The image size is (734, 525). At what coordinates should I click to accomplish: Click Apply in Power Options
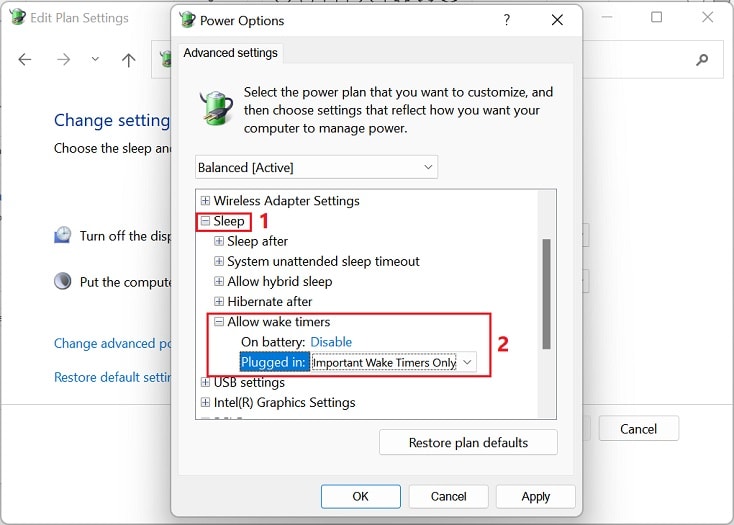click(536, 496)
